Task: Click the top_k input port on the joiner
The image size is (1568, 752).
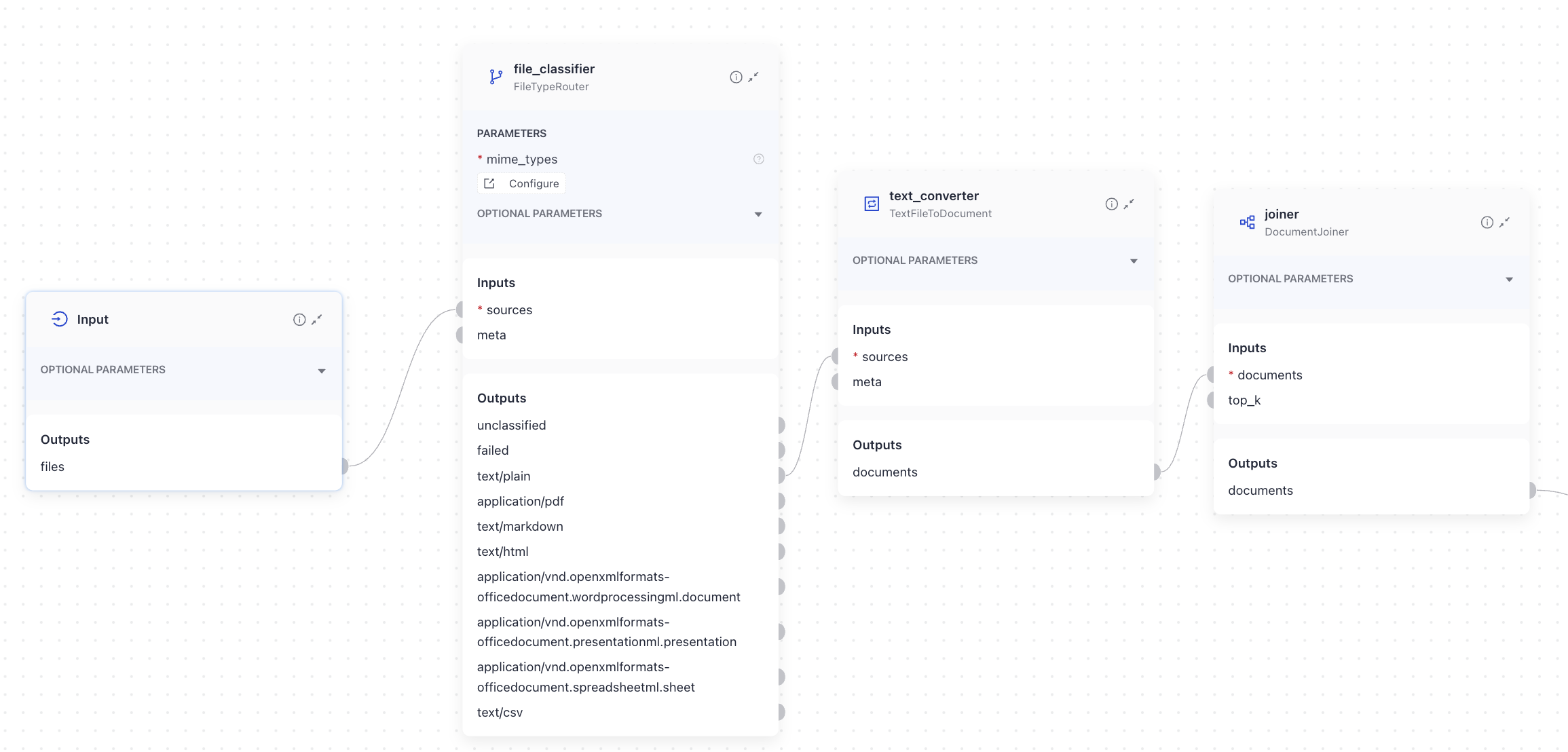Action: (x=1212, y=400)
